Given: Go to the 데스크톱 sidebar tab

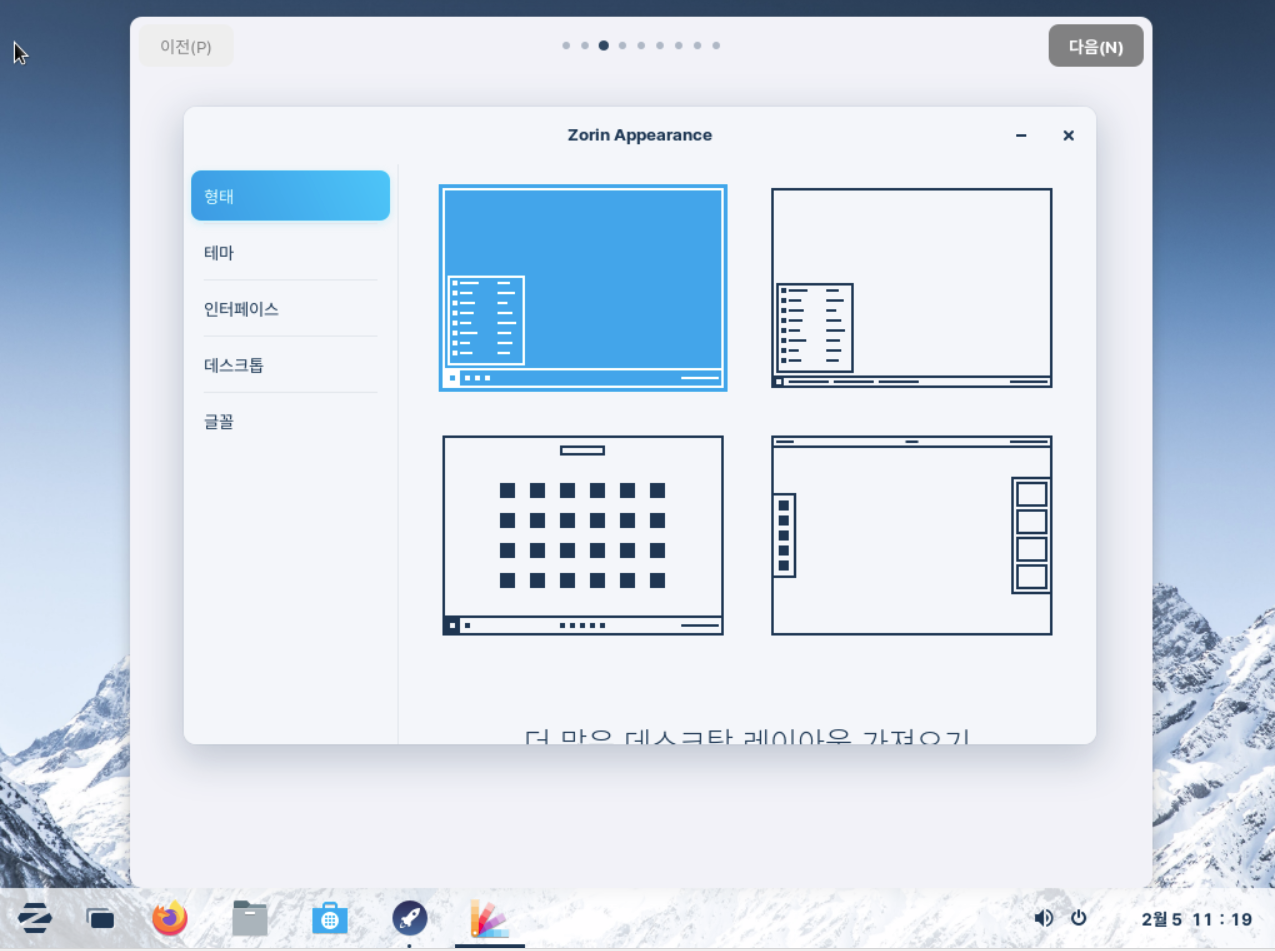Looking at the screenshot, I should pyautogui.click(x=290, y=365).
